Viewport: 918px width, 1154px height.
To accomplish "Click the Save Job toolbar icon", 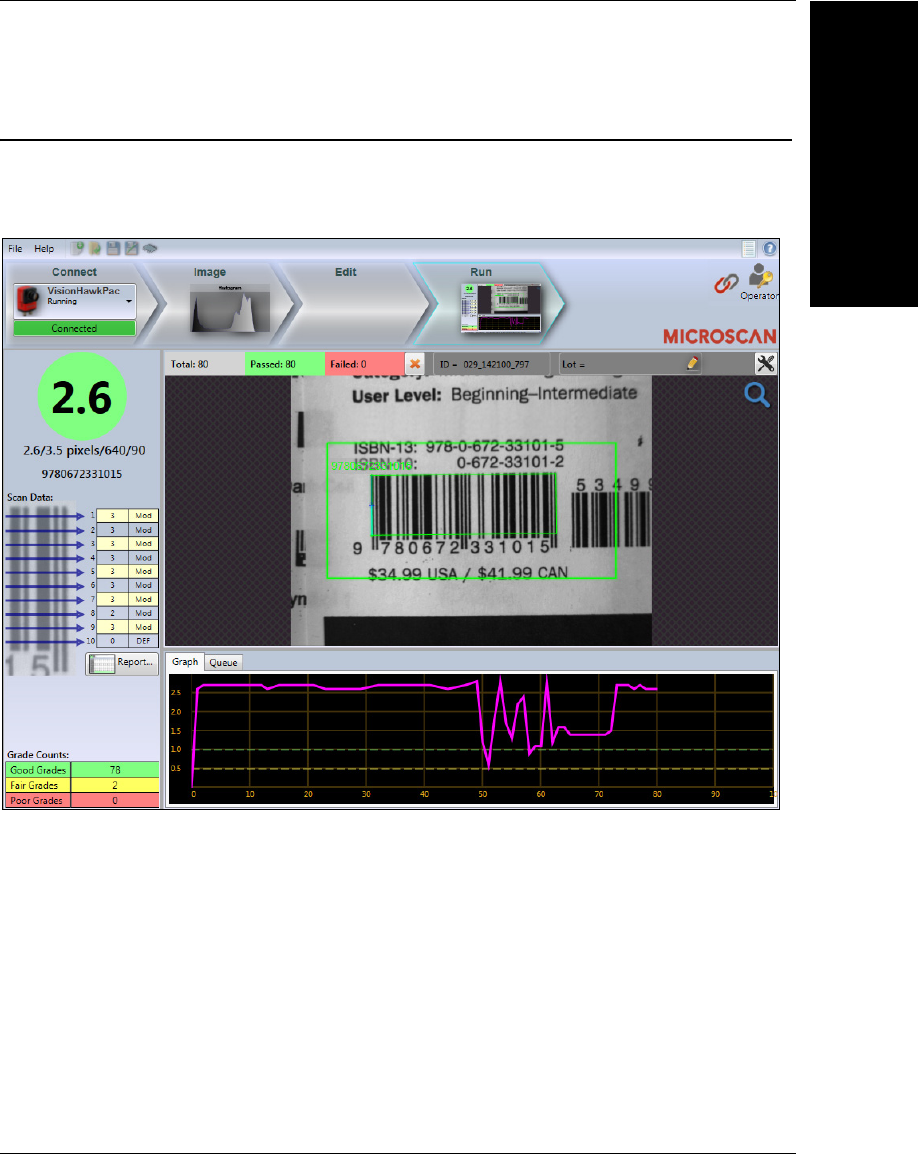I will click(113, 249).
